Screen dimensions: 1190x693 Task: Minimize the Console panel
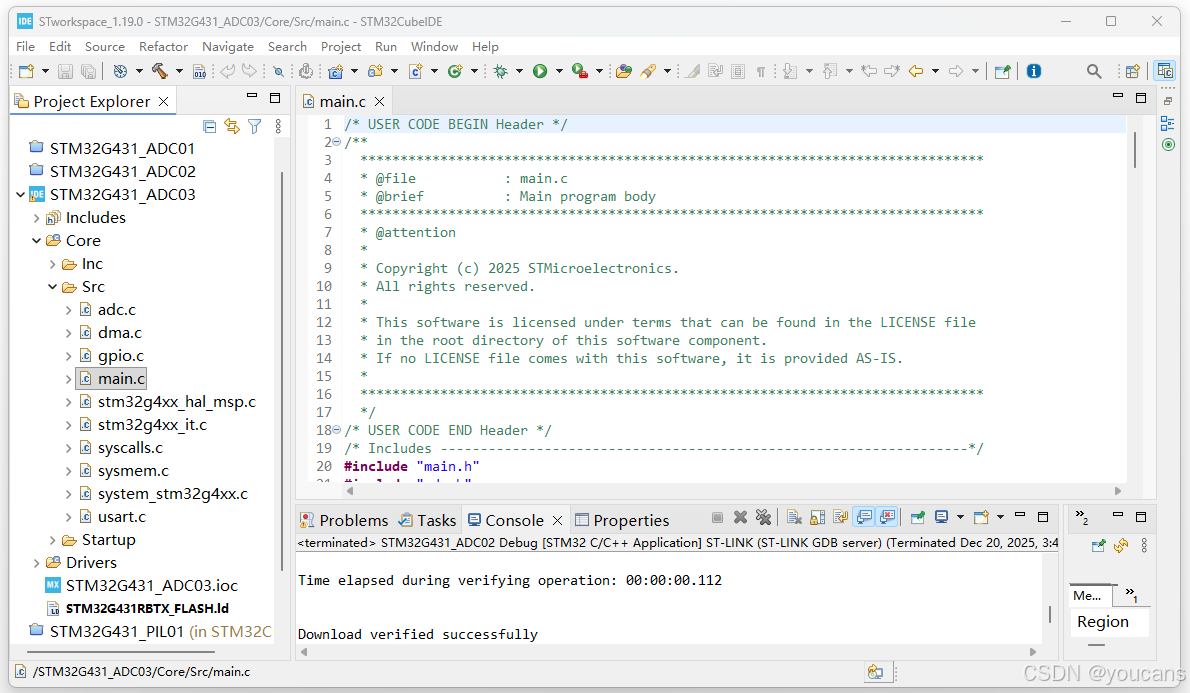1020,515
